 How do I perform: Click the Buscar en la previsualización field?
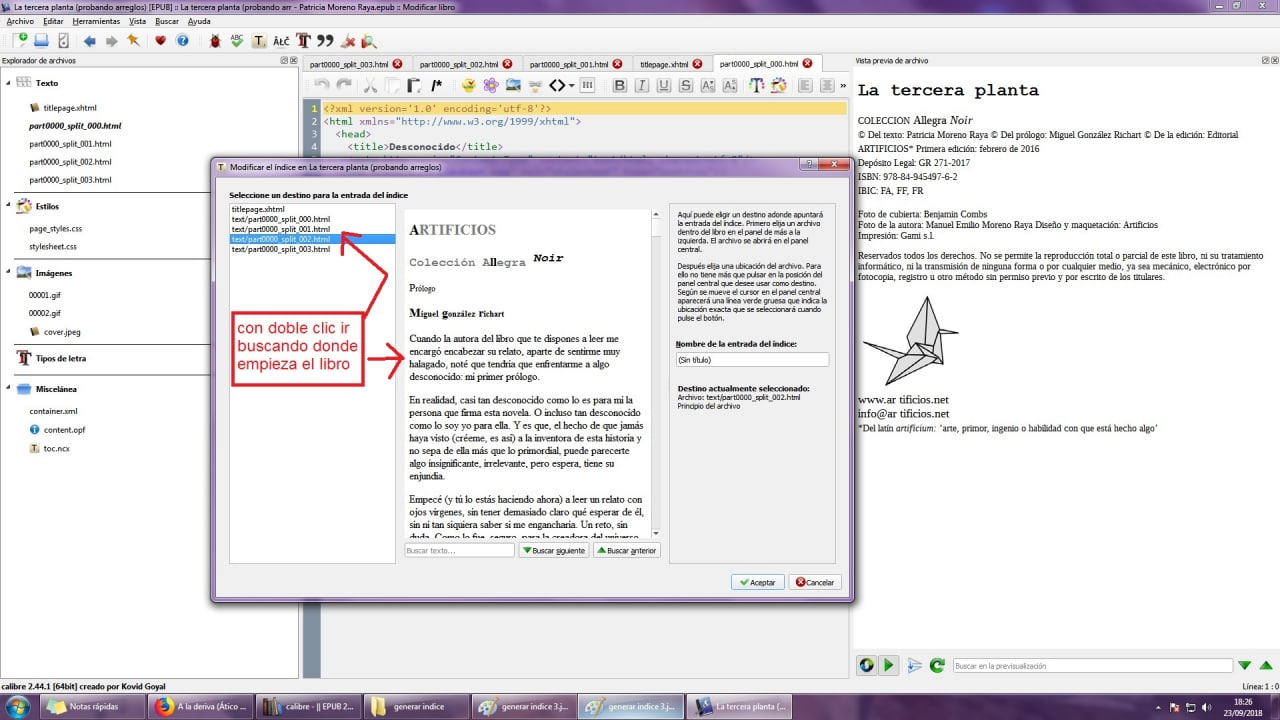click(x=1092, y=665)
